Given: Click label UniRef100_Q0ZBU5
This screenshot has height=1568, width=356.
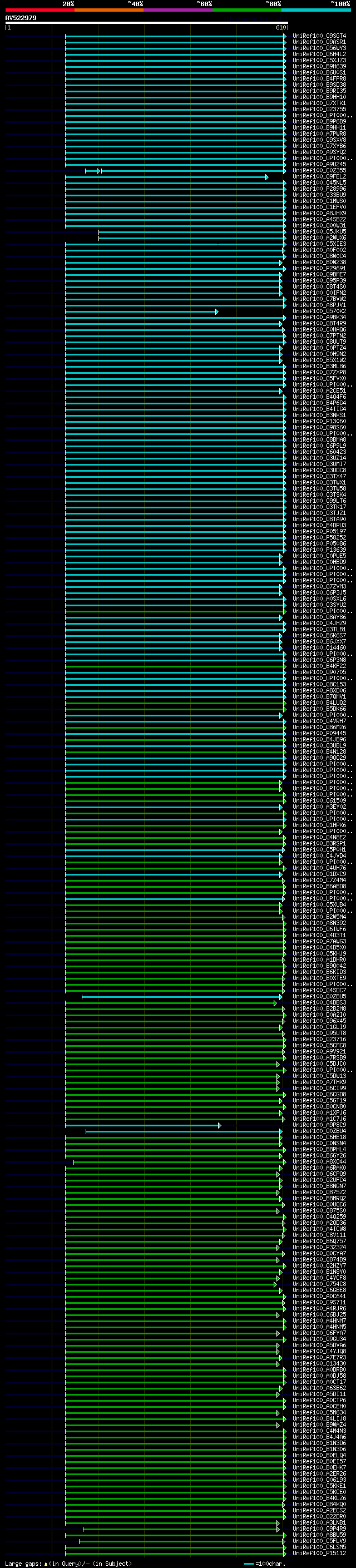Looking at the screenshot, I should click(319, 996).
